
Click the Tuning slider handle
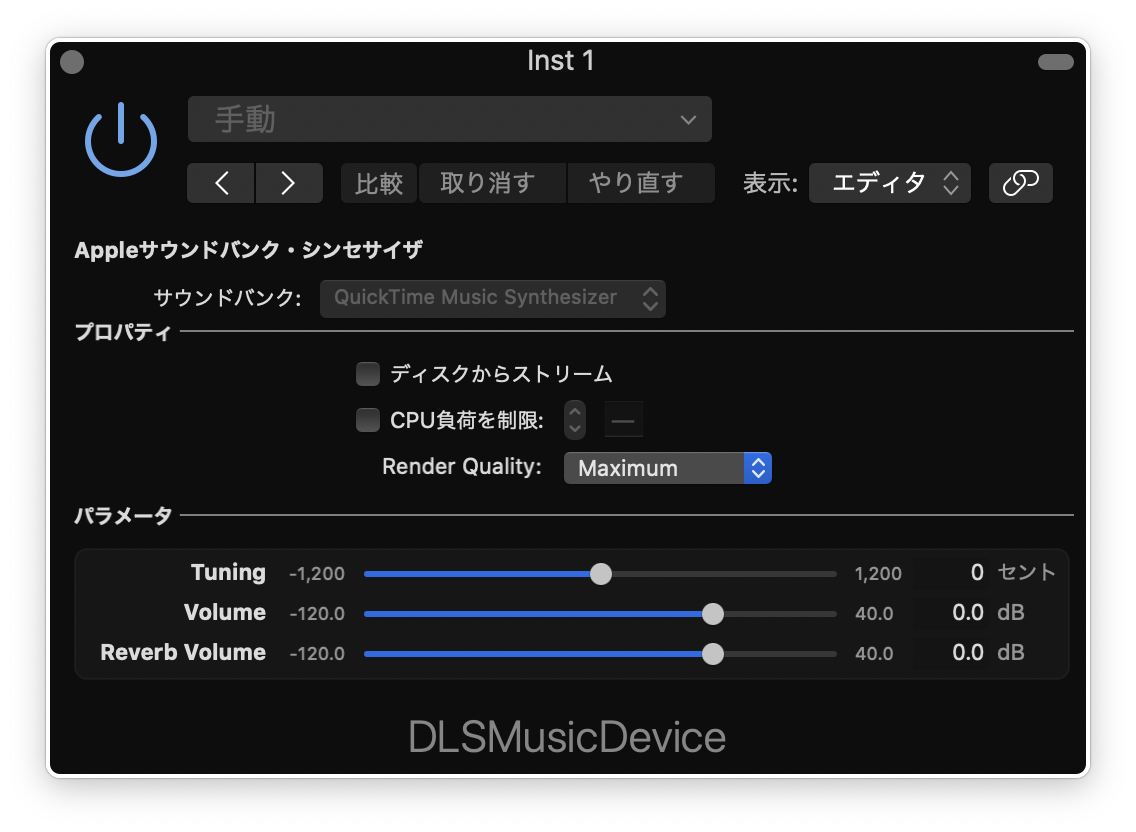coord(601,573)
